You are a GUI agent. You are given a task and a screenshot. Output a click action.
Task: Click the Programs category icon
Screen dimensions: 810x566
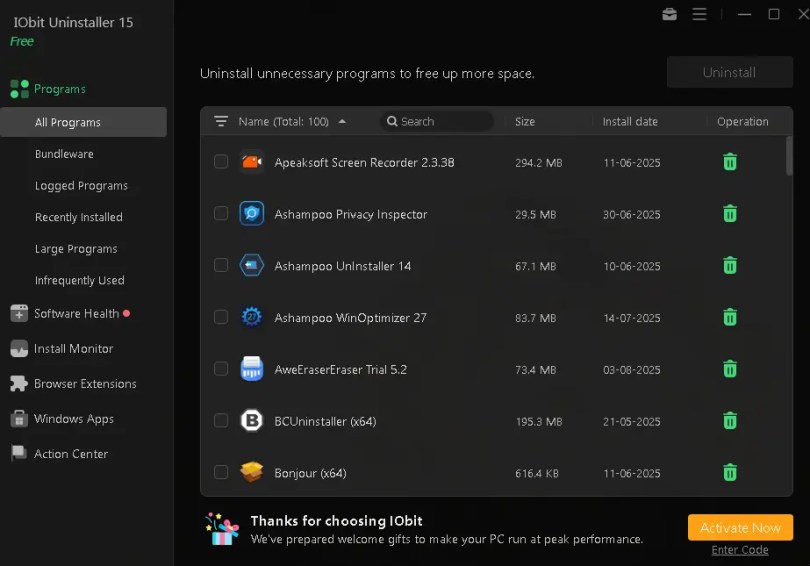(20, 89)
